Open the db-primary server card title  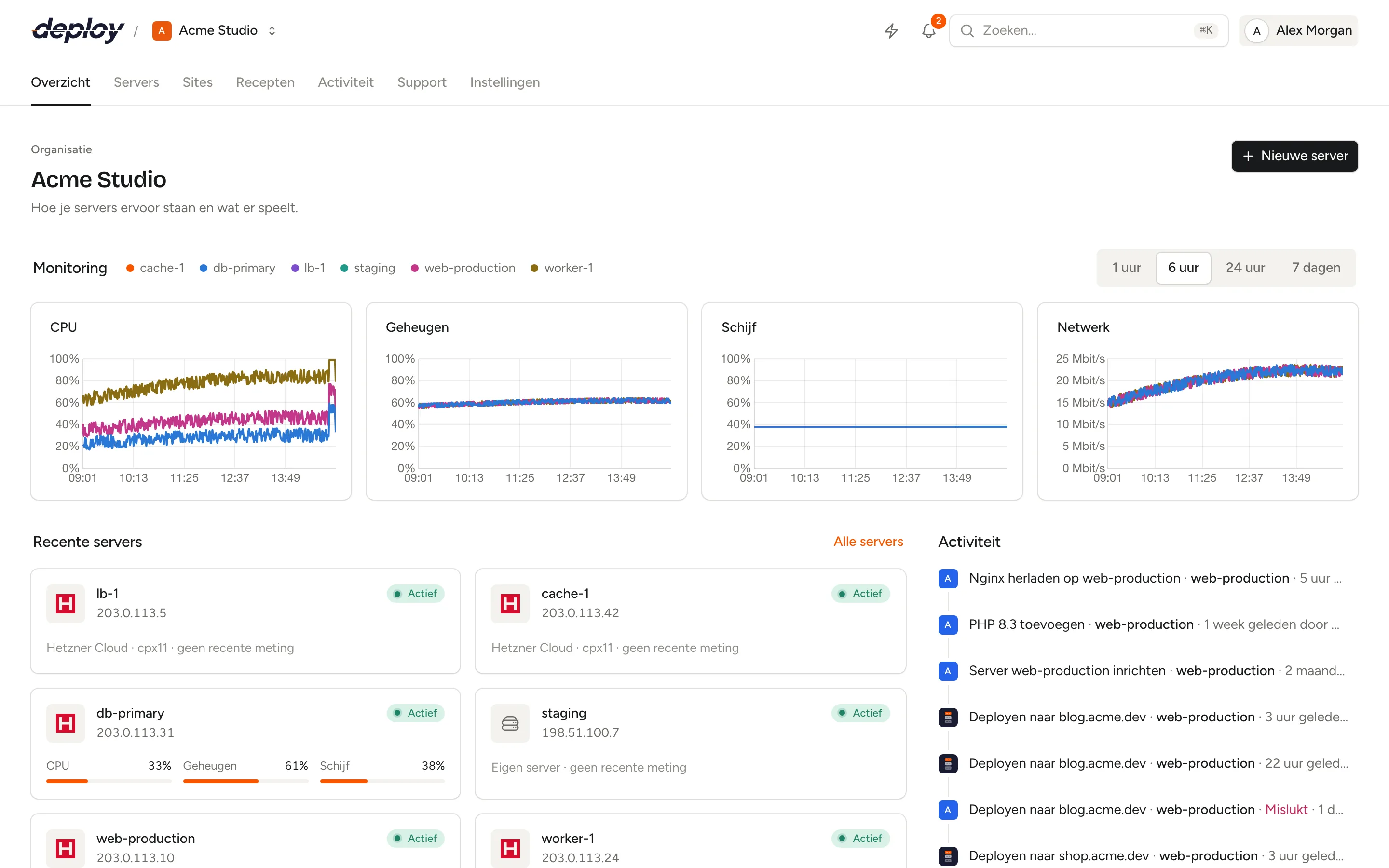(130, 713)
